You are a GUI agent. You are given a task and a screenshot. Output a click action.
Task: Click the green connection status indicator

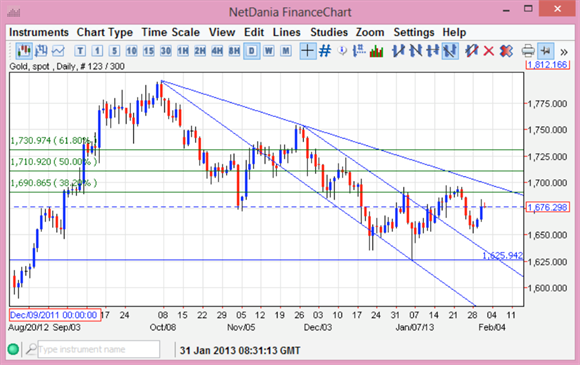pyautogui.click(x=13, y=349)
